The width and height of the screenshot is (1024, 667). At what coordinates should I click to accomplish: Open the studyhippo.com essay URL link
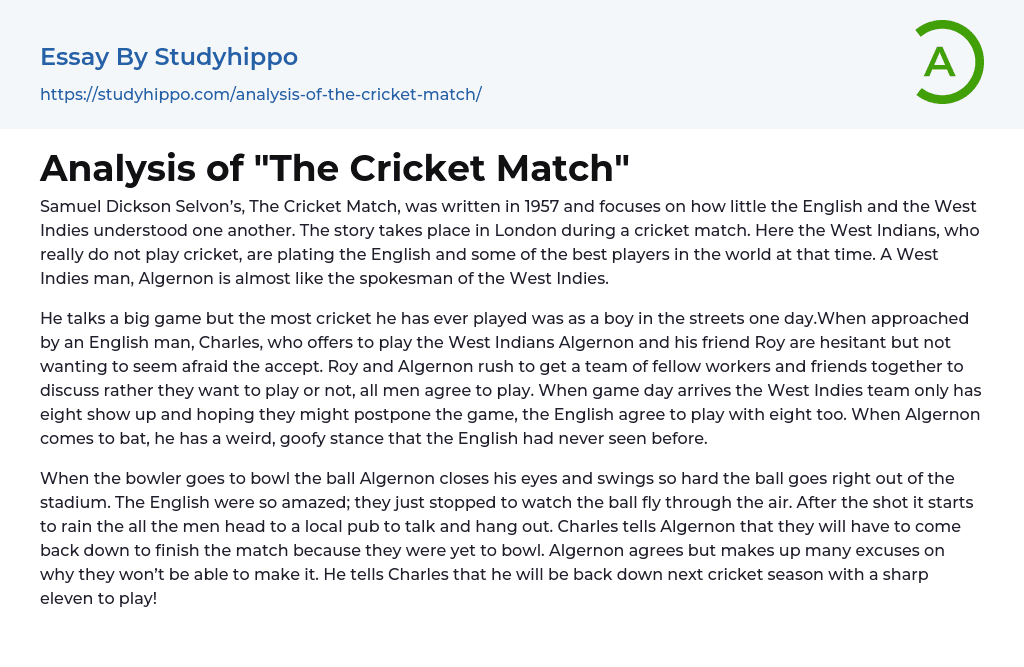point(261,94)
